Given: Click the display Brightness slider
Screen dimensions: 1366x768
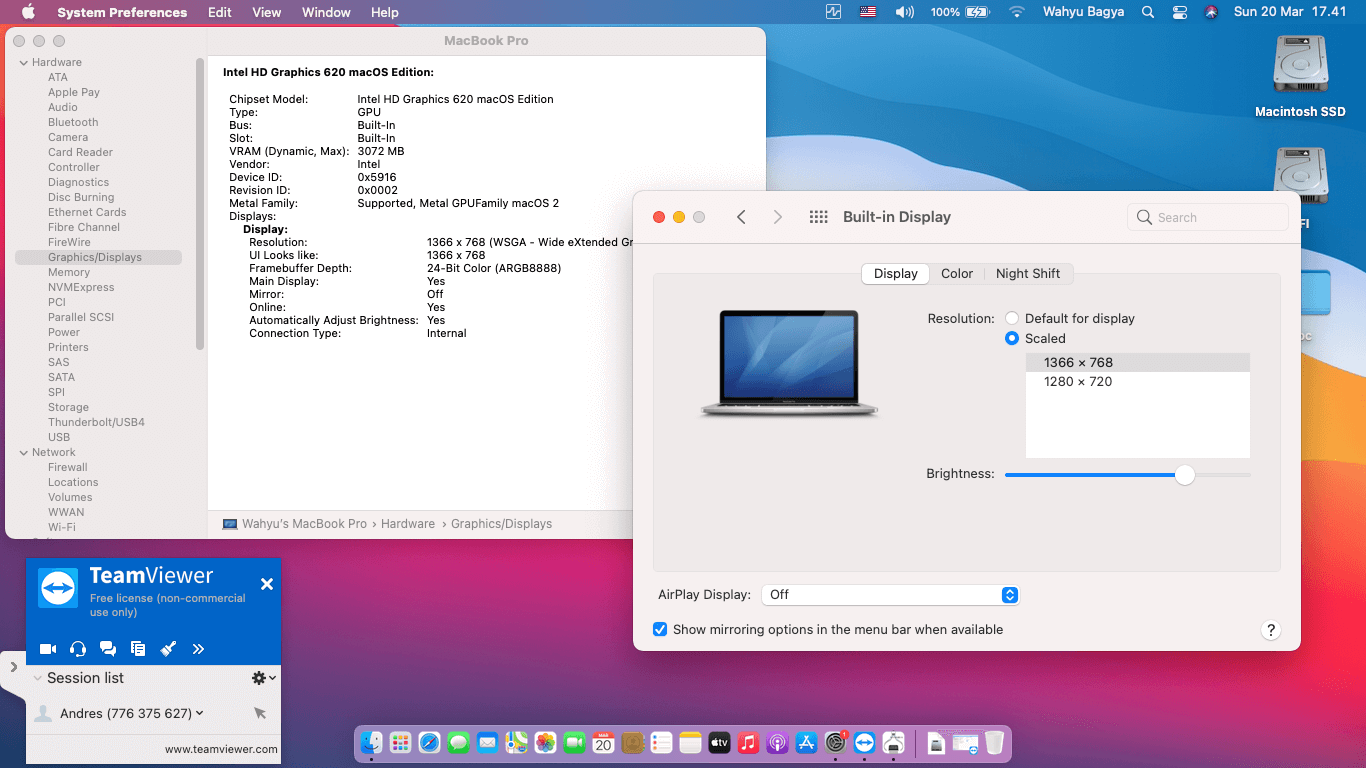Looking at the screenshot, I should point(1127,475).
